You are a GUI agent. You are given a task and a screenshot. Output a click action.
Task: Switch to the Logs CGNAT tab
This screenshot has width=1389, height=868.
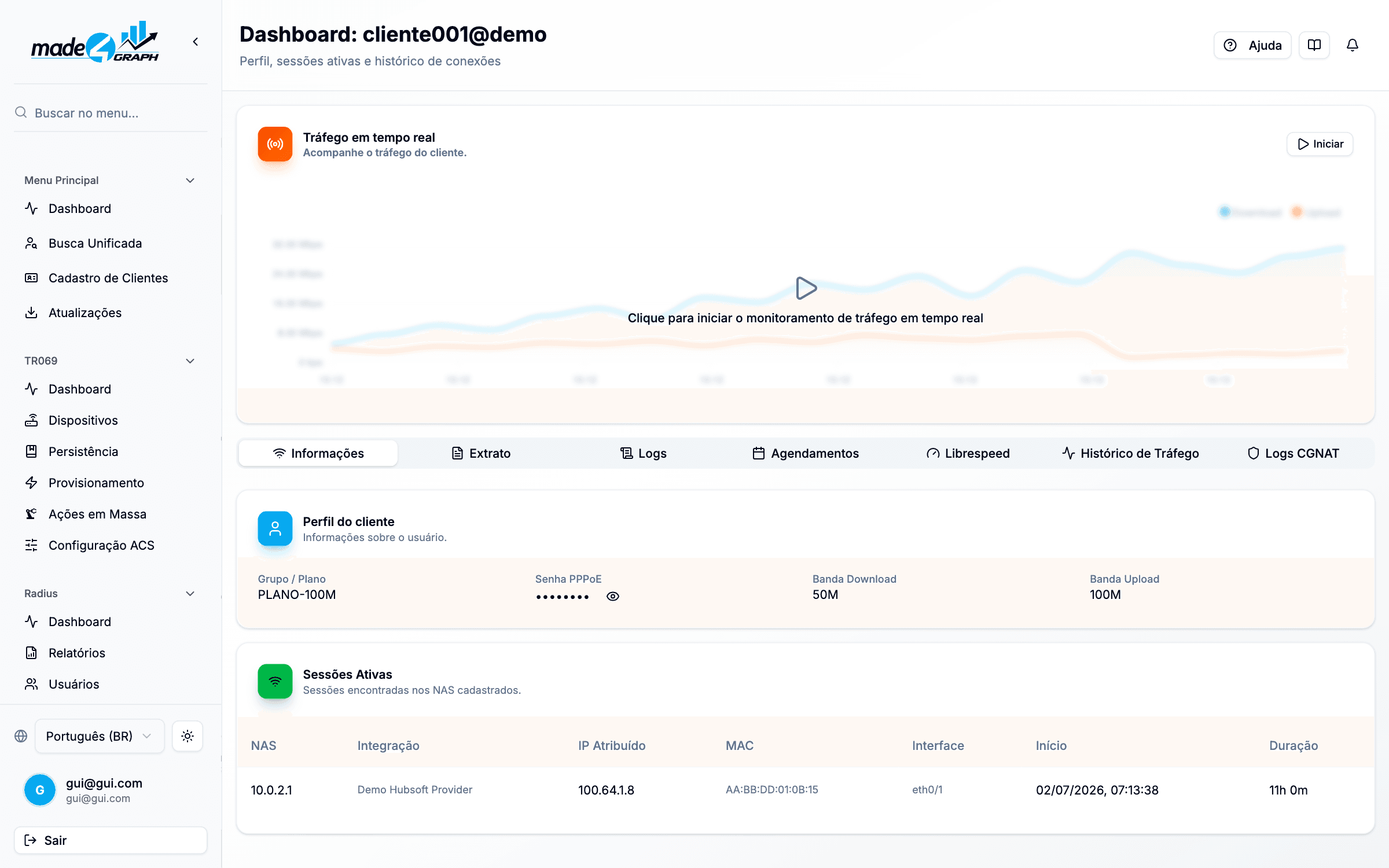click(x=1293, y=453)
